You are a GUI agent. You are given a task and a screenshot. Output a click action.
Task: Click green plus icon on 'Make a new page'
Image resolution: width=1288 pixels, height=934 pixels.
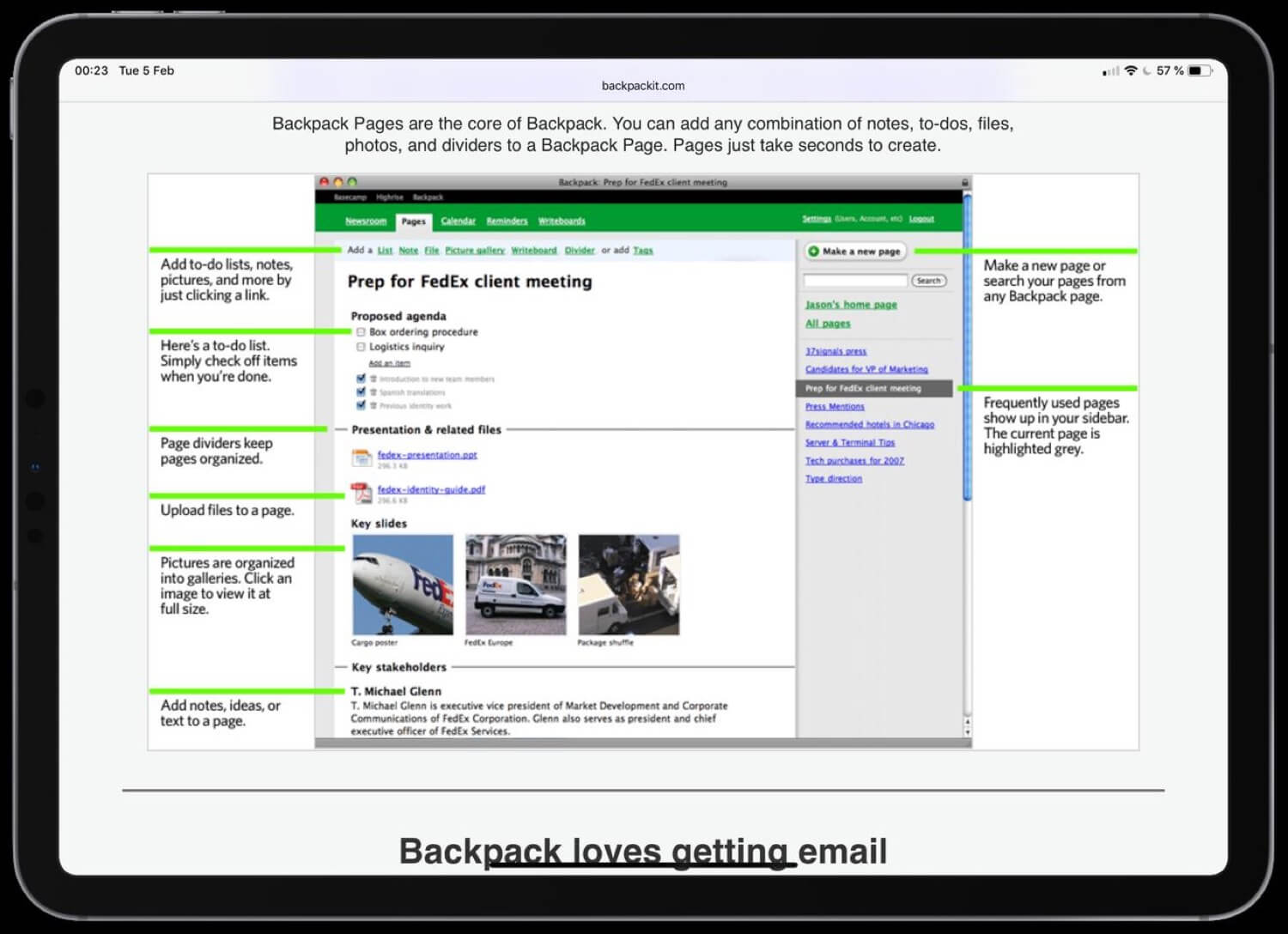pyautogui.click(x=813, y=251)
